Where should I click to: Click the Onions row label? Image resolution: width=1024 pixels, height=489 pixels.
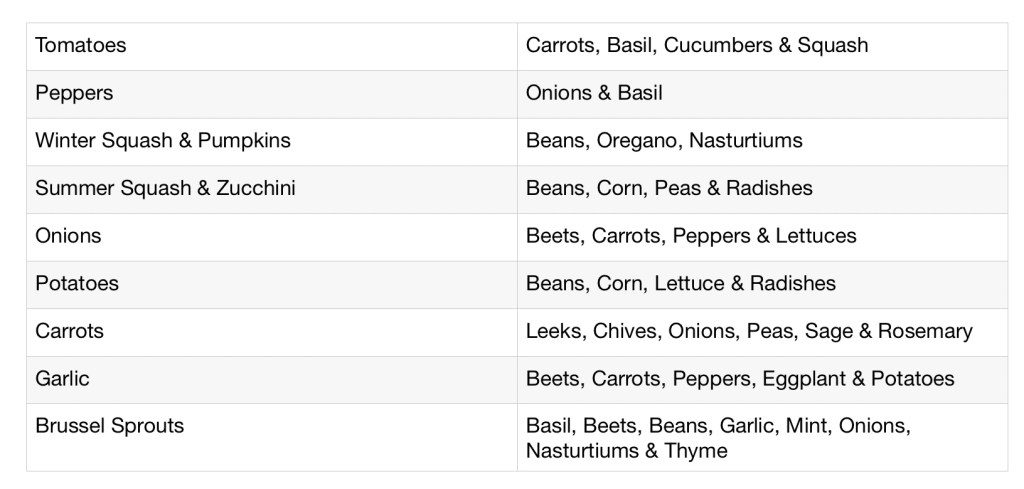(x=68, y=236)
